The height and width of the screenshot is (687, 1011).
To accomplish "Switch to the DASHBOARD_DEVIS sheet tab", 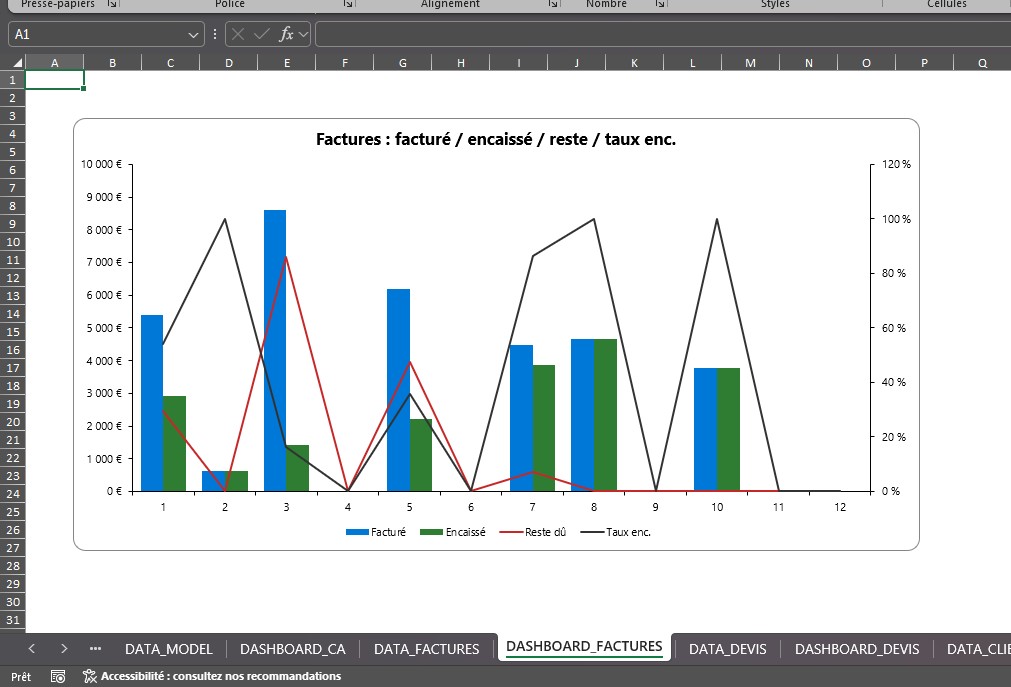I will tap(856, 648).
